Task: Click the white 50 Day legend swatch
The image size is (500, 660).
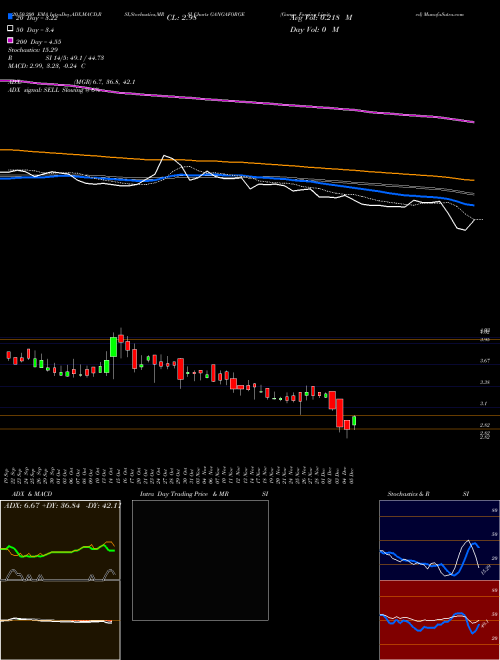Action: (x=10, y=29)
